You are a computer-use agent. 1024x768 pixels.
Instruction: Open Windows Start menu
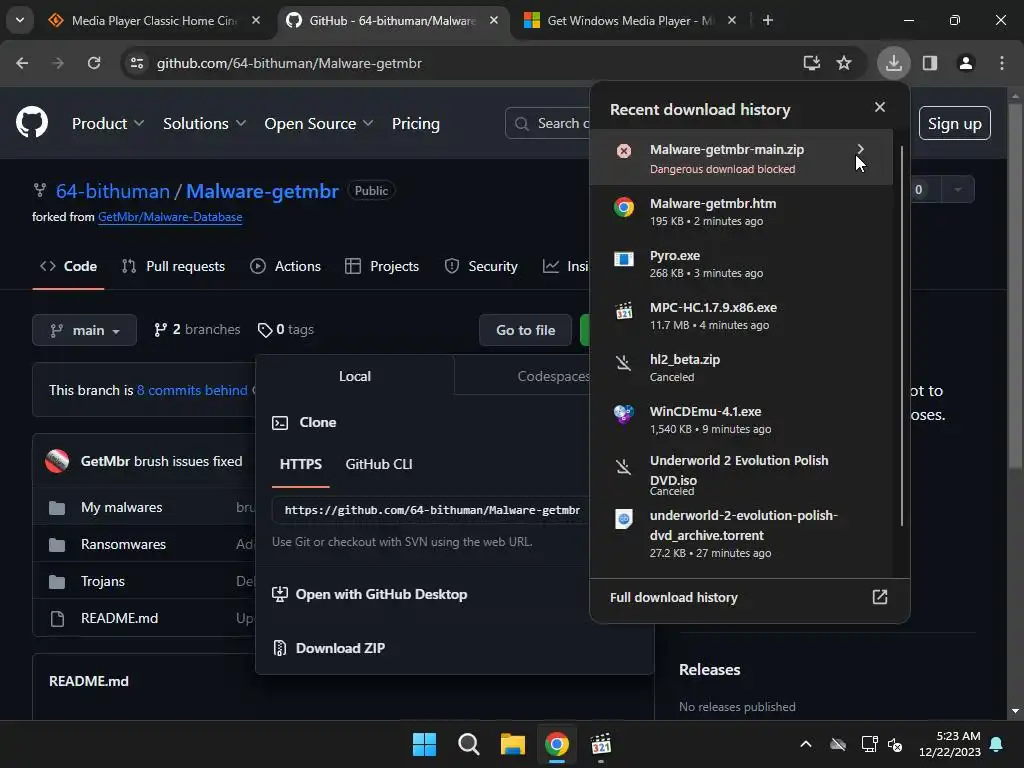pos(424,744)
